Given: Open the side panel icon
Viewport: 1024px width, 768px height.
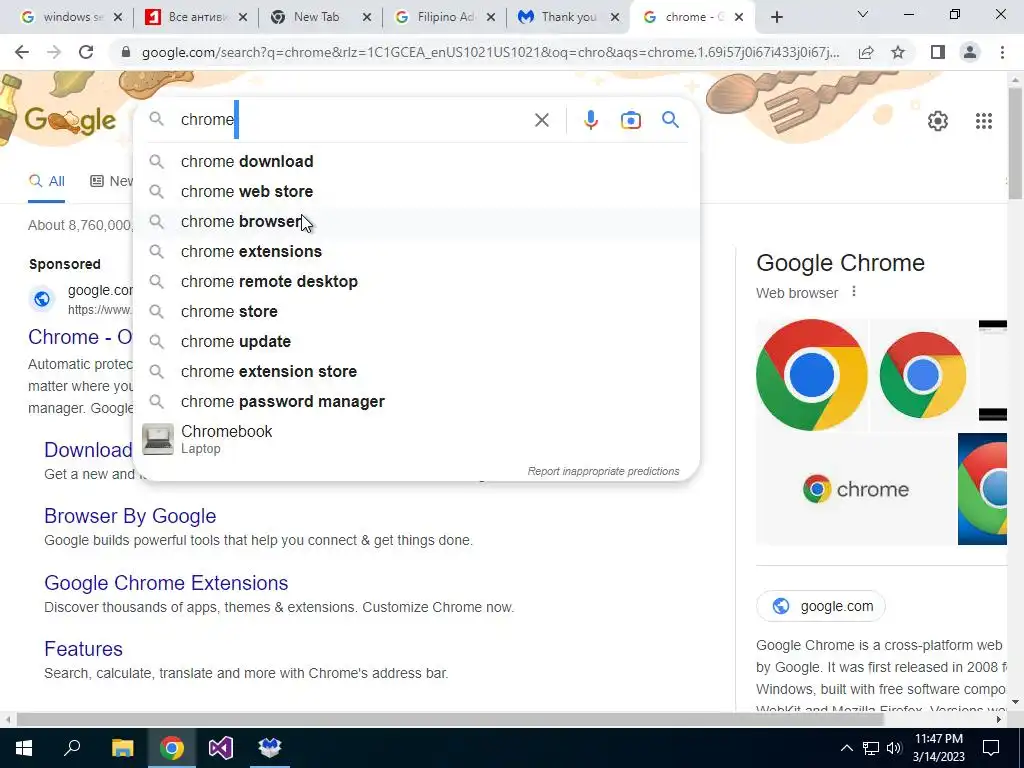Looking at the screenshot, I should [x=938, y=52].
